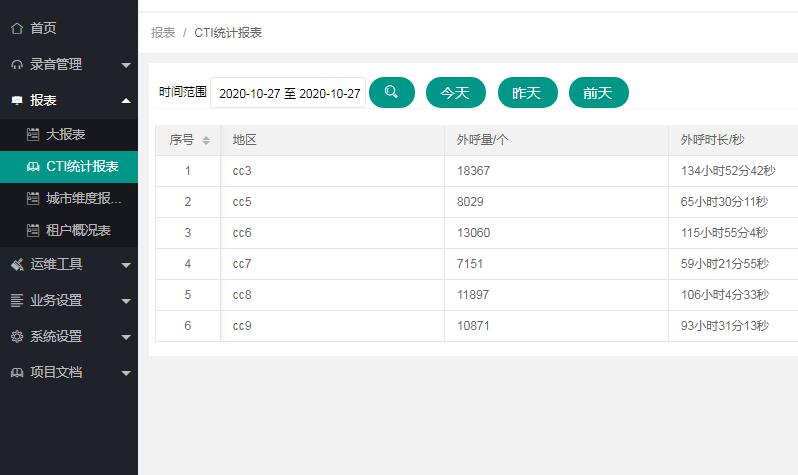The width and height of the screenshot is (798, 475).
Task: Click the tools icon beside 运维工具
Action: tap(17, 264)
